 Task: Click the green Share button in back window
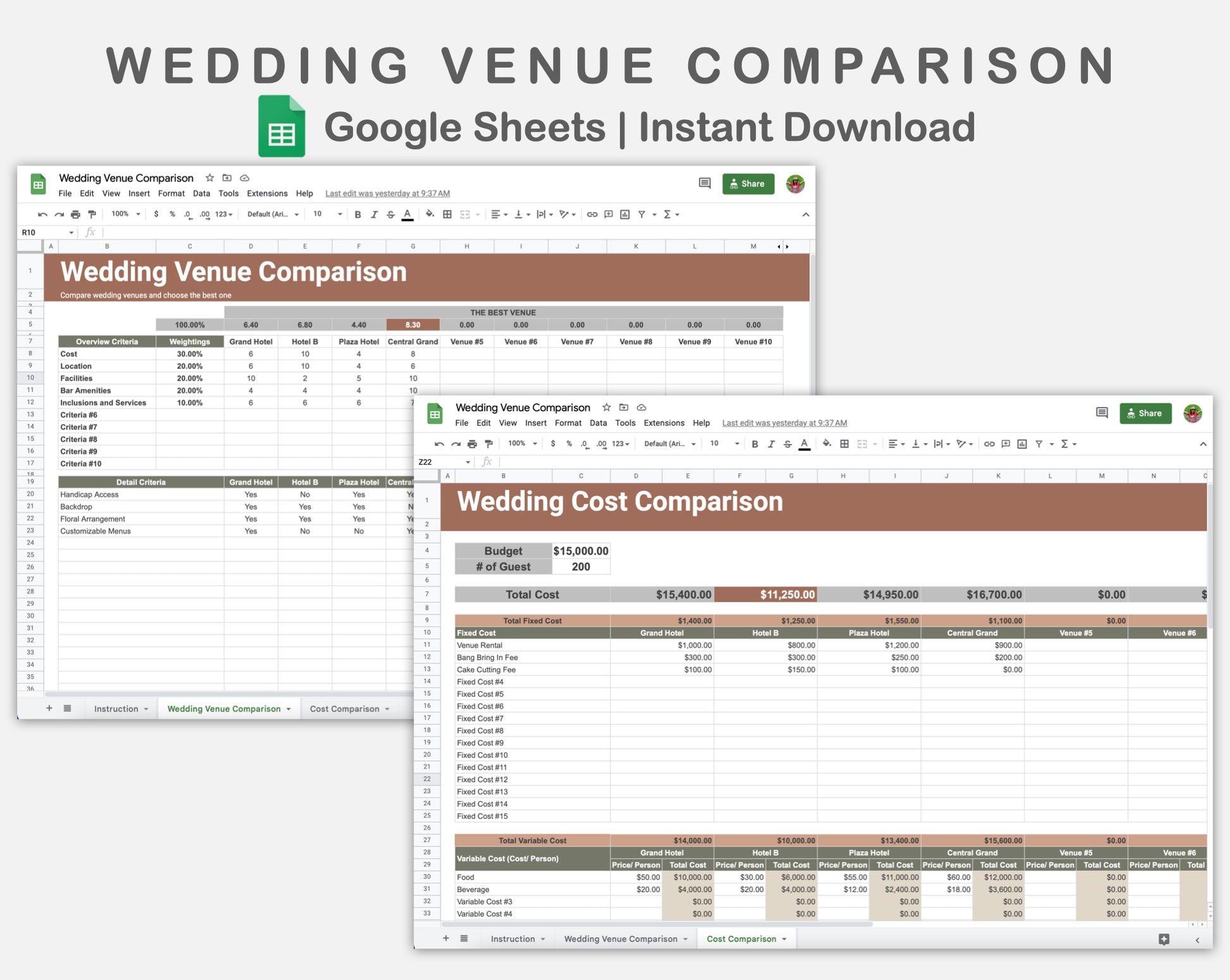pos(748,184)
